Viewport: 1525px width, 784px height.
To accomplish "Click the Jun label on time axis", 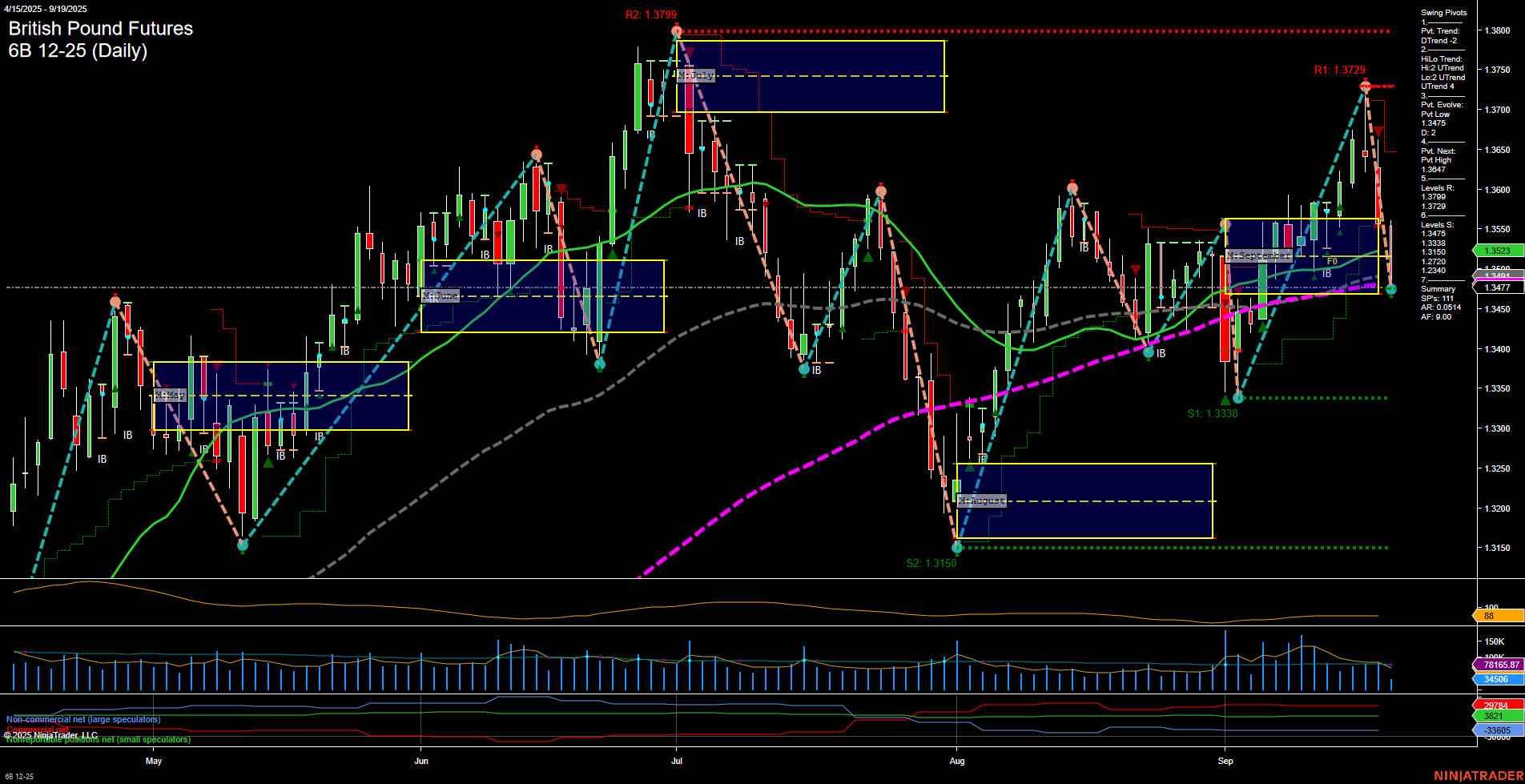I will [421, 761].
